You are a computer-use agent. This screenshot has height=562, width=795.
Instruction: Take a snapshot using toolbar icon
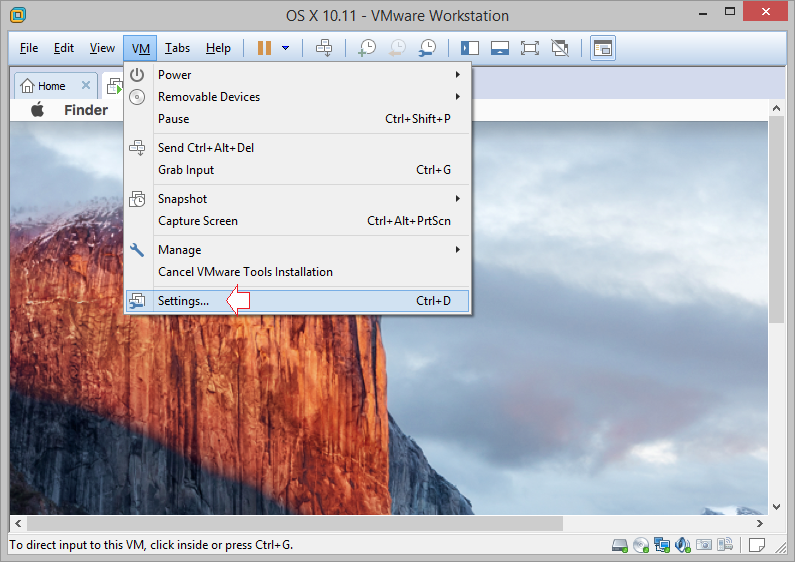click(x=367, y=48)
